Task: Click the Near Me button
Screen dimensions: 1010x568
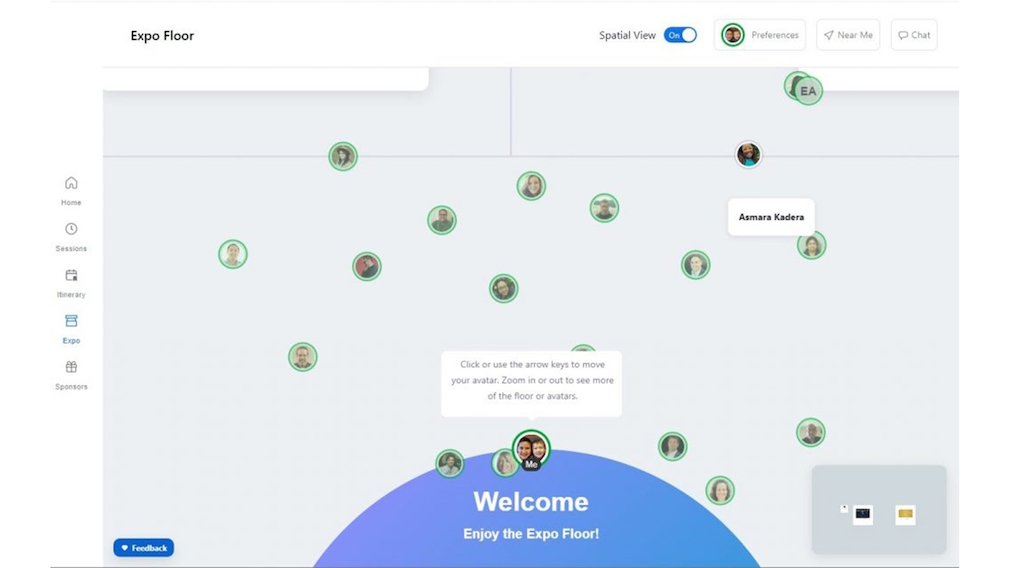Action: coord(848,35)
